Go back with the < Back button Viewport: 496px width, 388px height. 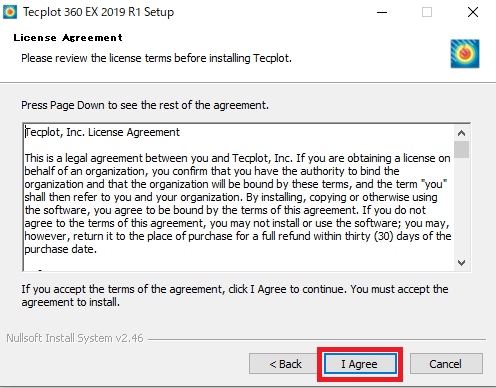(284, 364)
